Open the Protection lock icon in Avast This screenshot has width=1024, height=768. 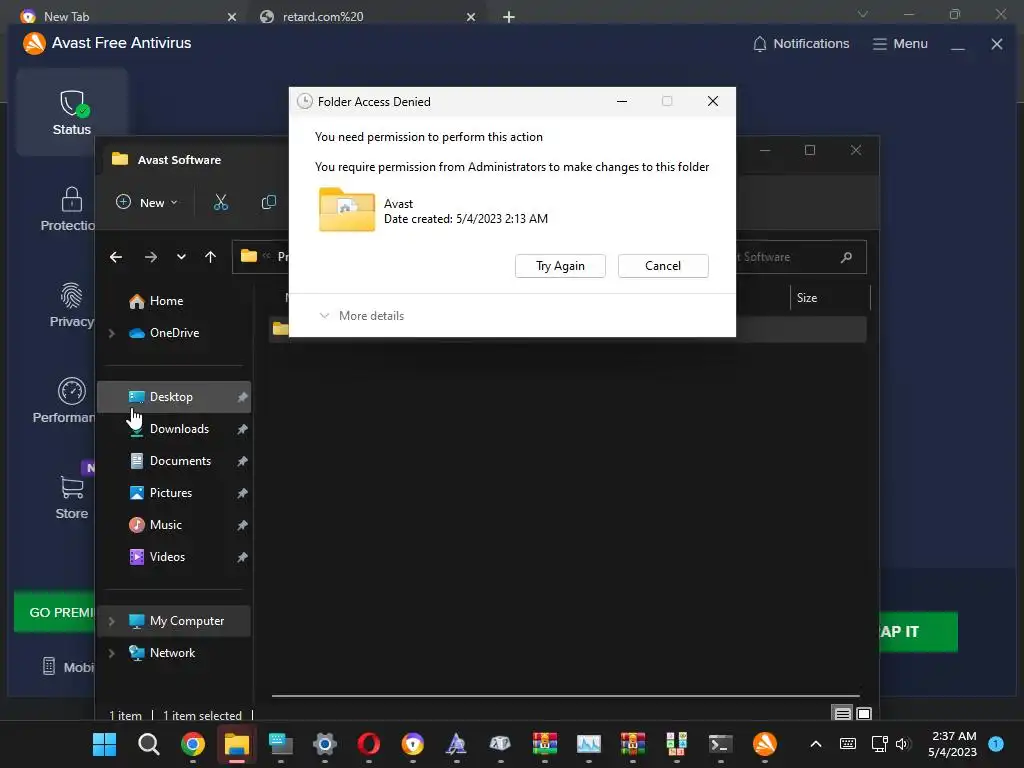point(72,199)
